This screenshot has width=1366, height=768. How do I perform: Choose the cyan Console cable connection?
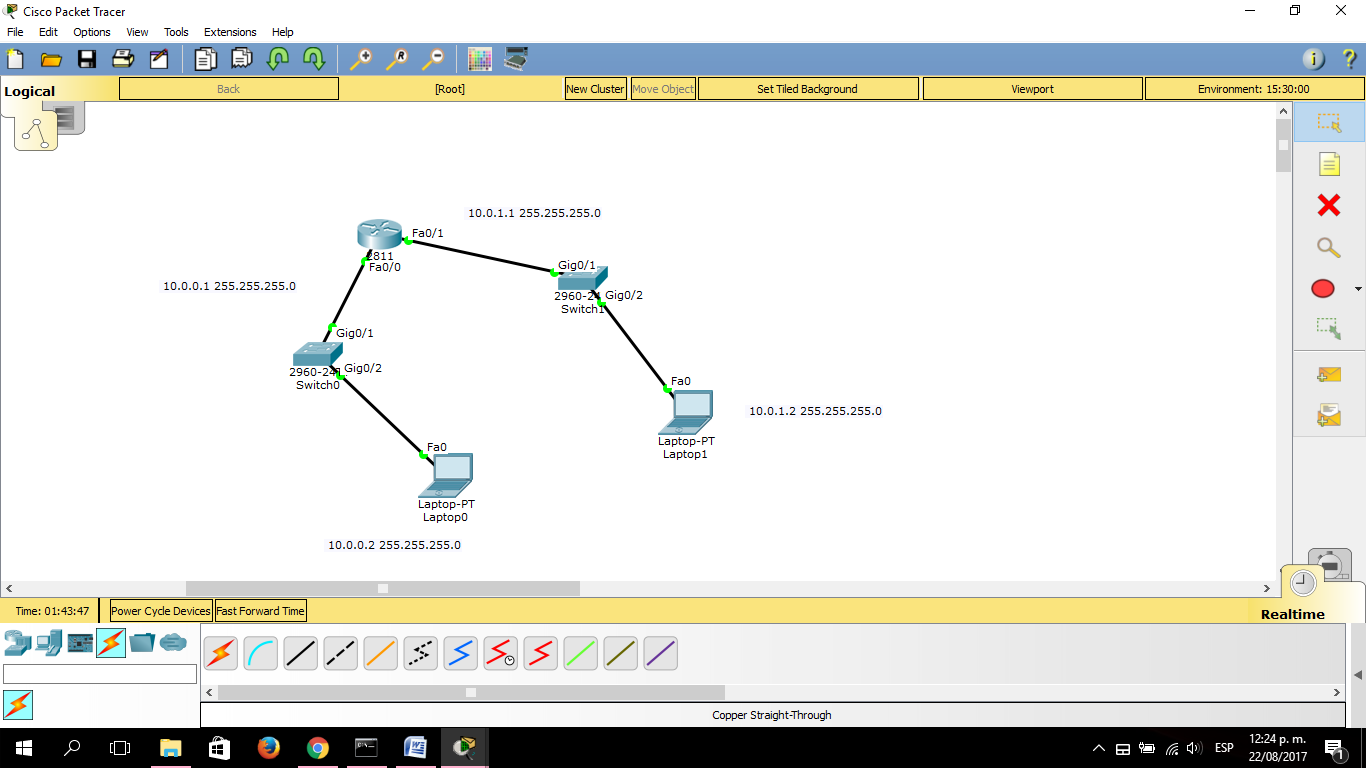coord(260,653)
